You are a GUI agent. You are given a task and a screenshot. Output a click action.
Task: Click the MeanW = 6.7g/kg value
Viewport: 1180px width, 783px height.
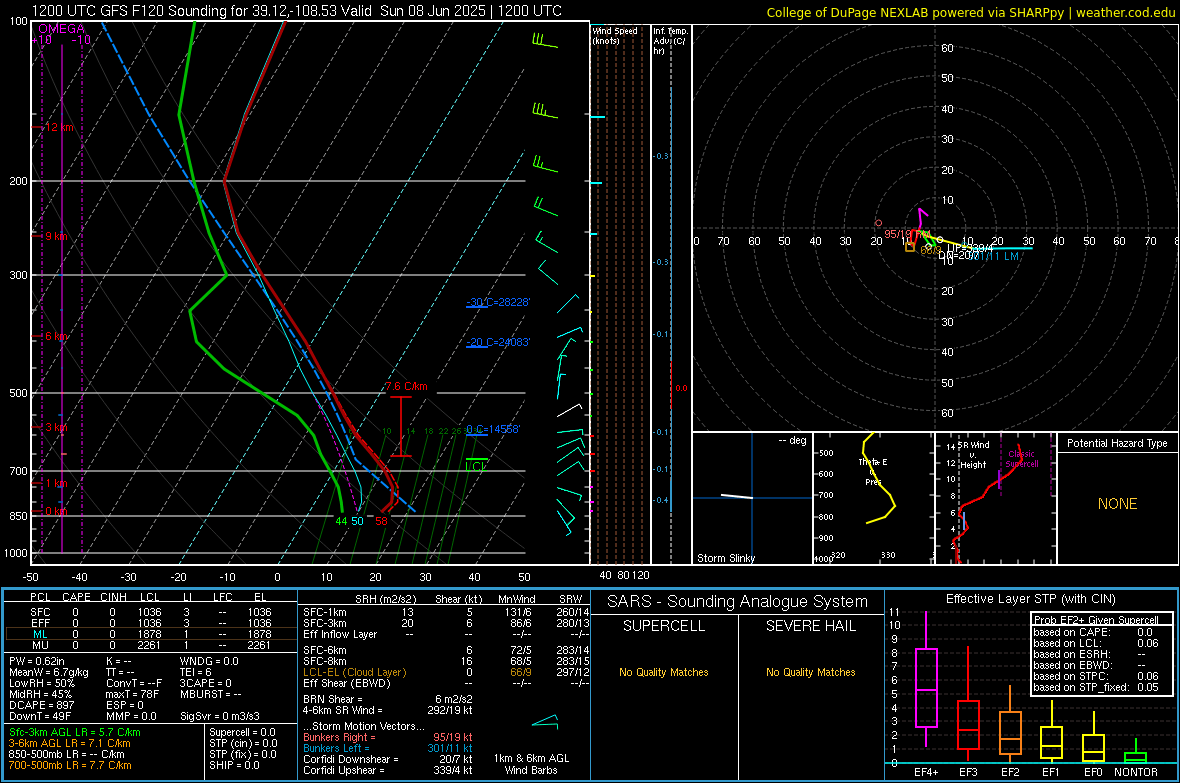pos(48,672)
